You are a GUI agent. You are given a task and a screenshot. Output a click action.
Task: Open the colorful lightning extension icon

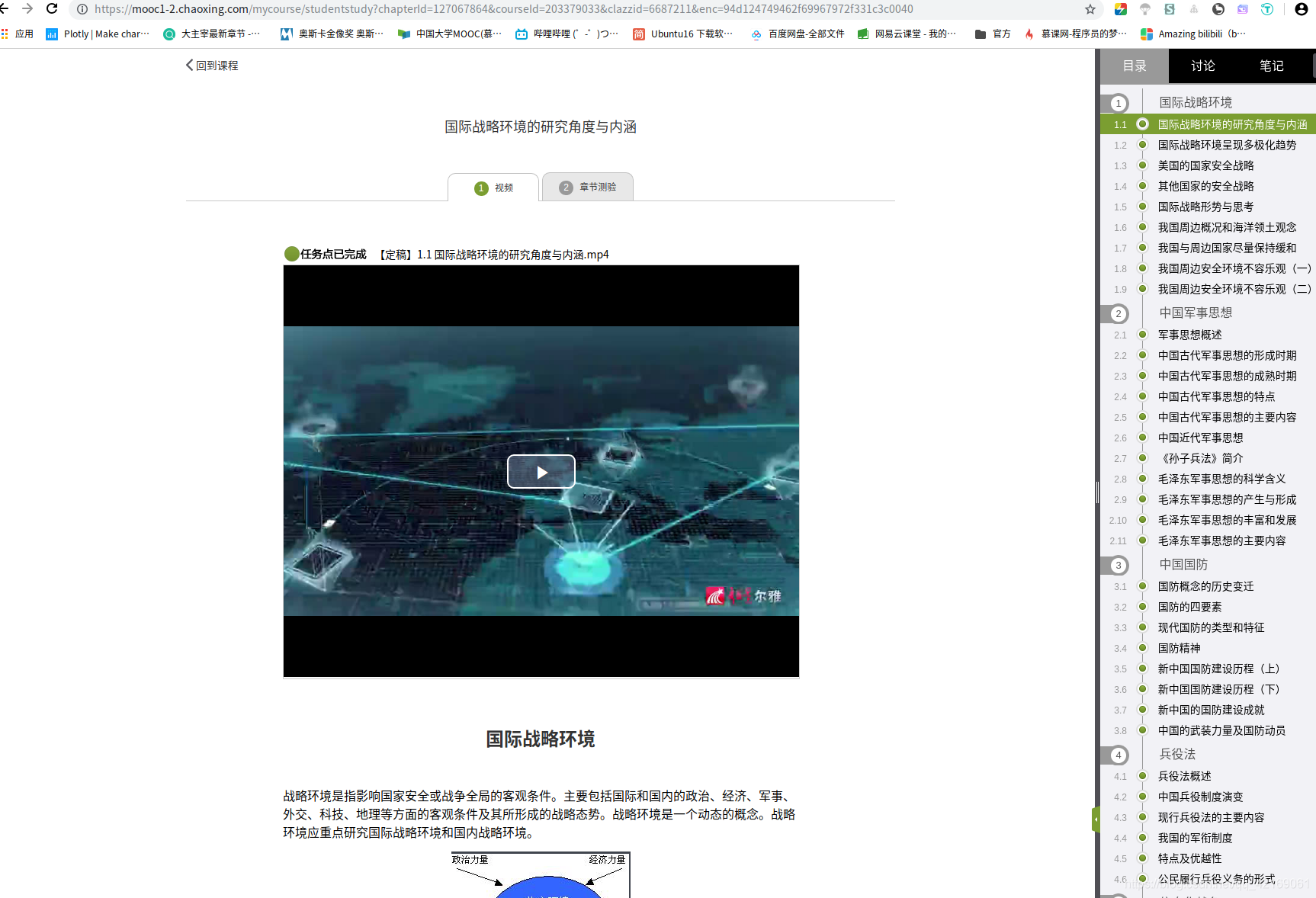pyautogui.click(x=1121, y=9)
